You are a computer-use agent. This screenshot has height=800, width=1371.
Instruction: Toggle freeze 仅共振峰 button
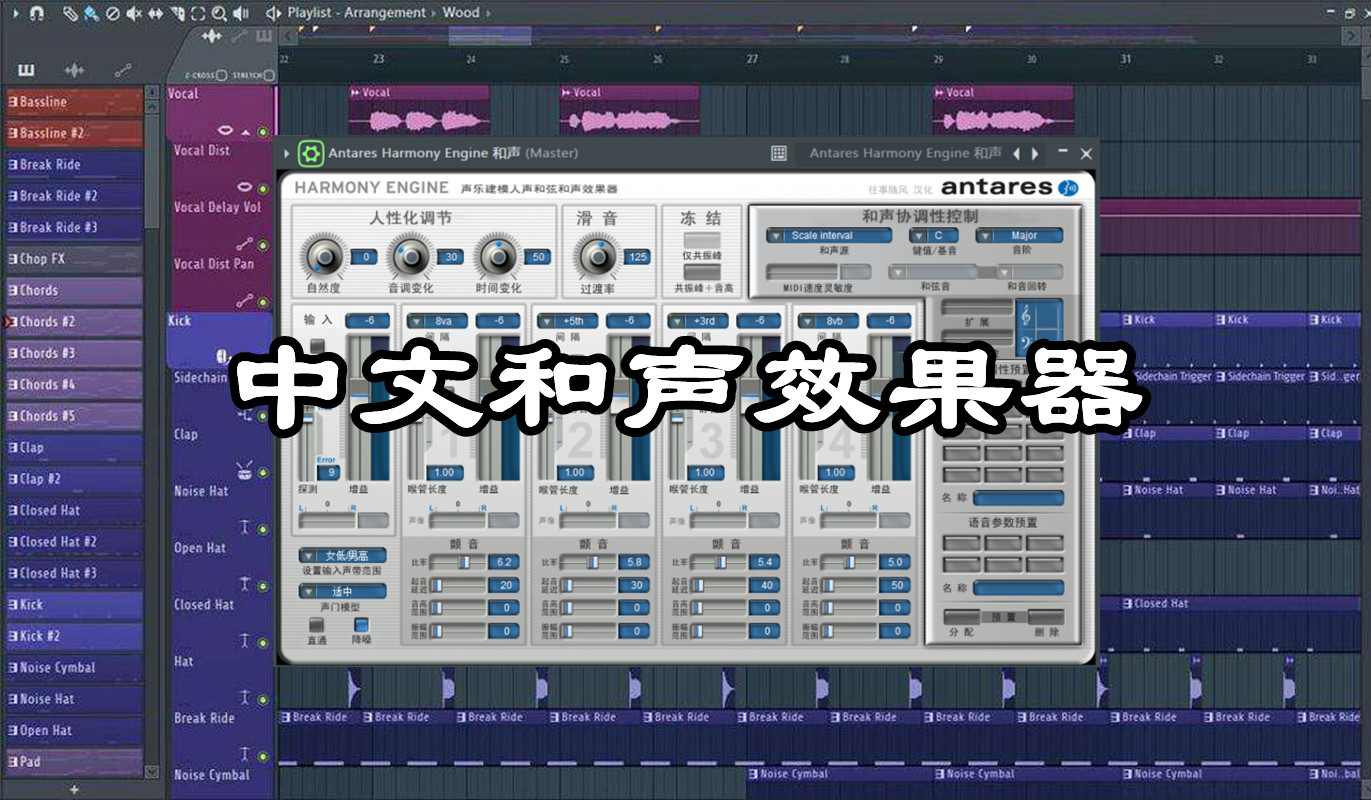(x=701, y=240)
